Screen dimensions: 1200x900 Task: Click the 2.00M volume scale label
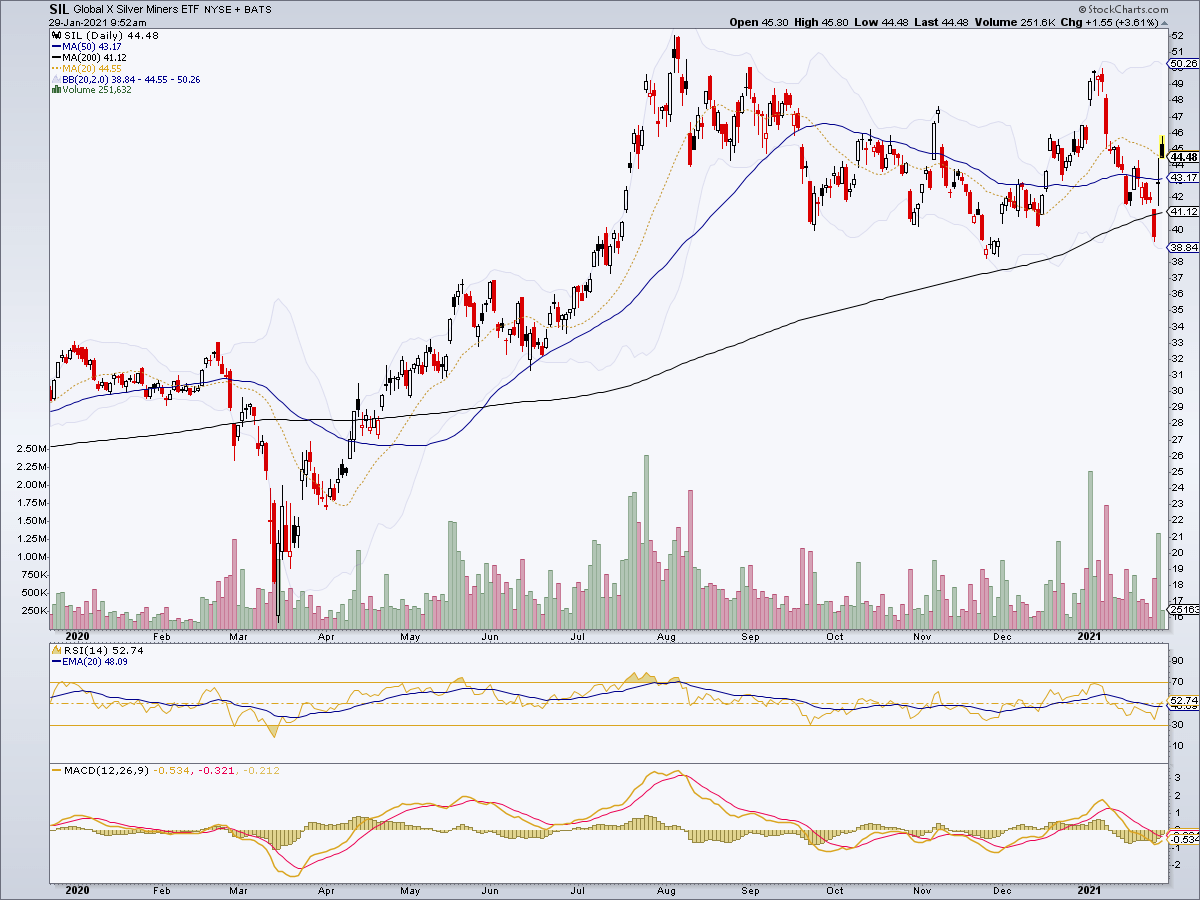pyautogui.click(x=30, y=485)
